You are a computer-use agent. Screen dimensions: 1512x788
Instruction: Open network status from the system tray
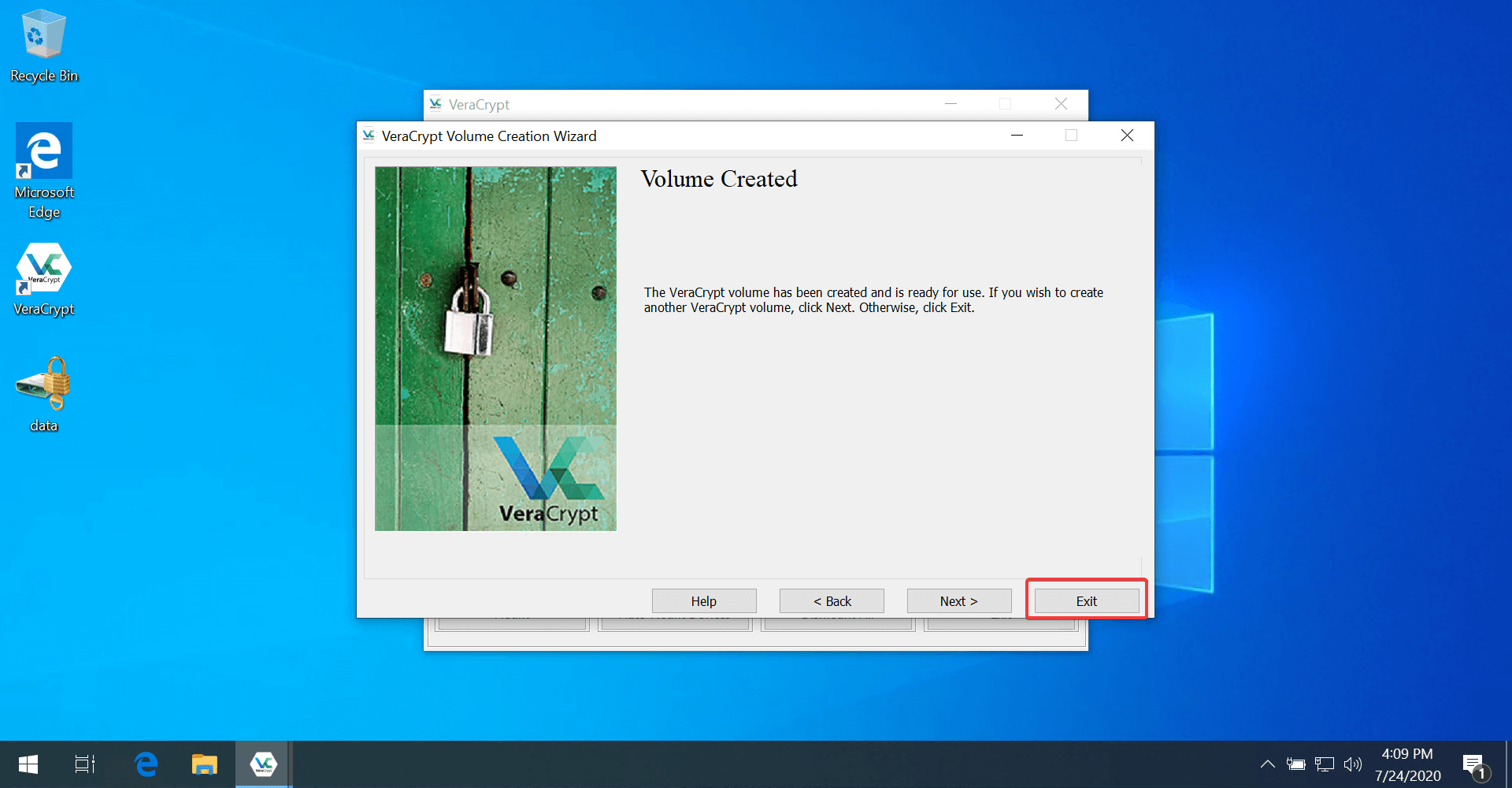1324,764
